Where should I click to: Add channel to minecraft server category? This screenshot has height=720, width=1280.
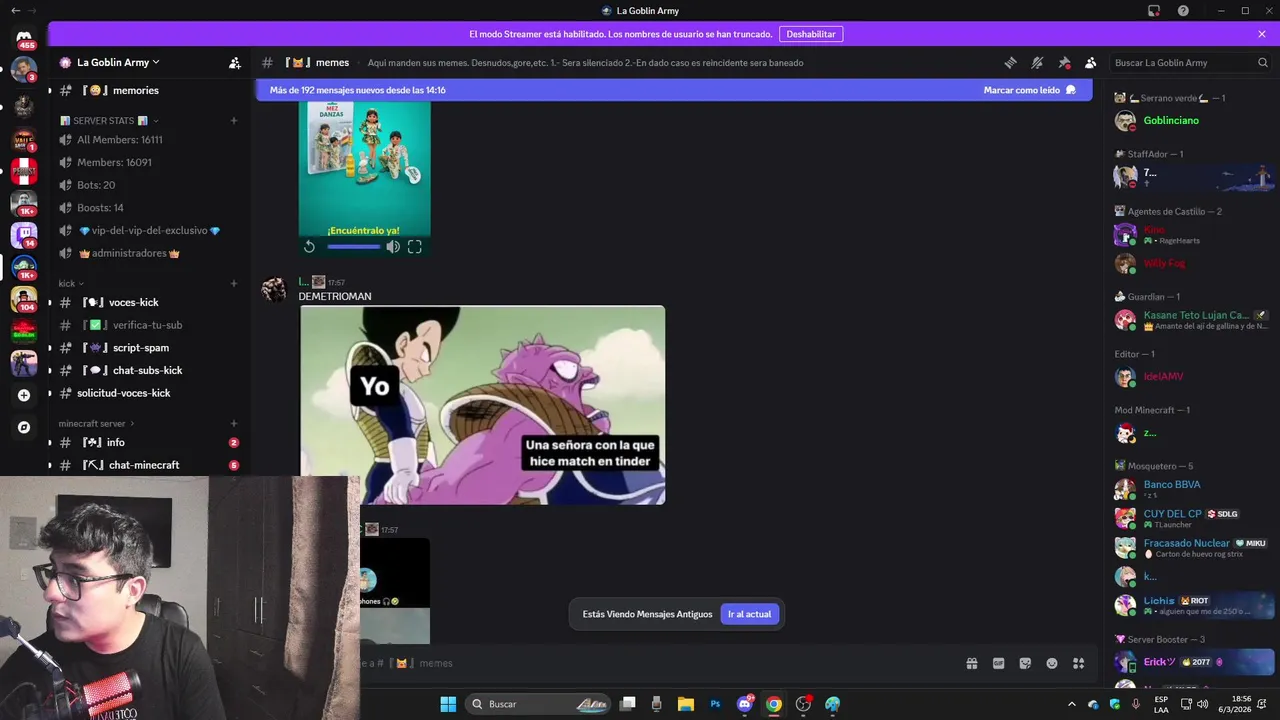[234, 423]
